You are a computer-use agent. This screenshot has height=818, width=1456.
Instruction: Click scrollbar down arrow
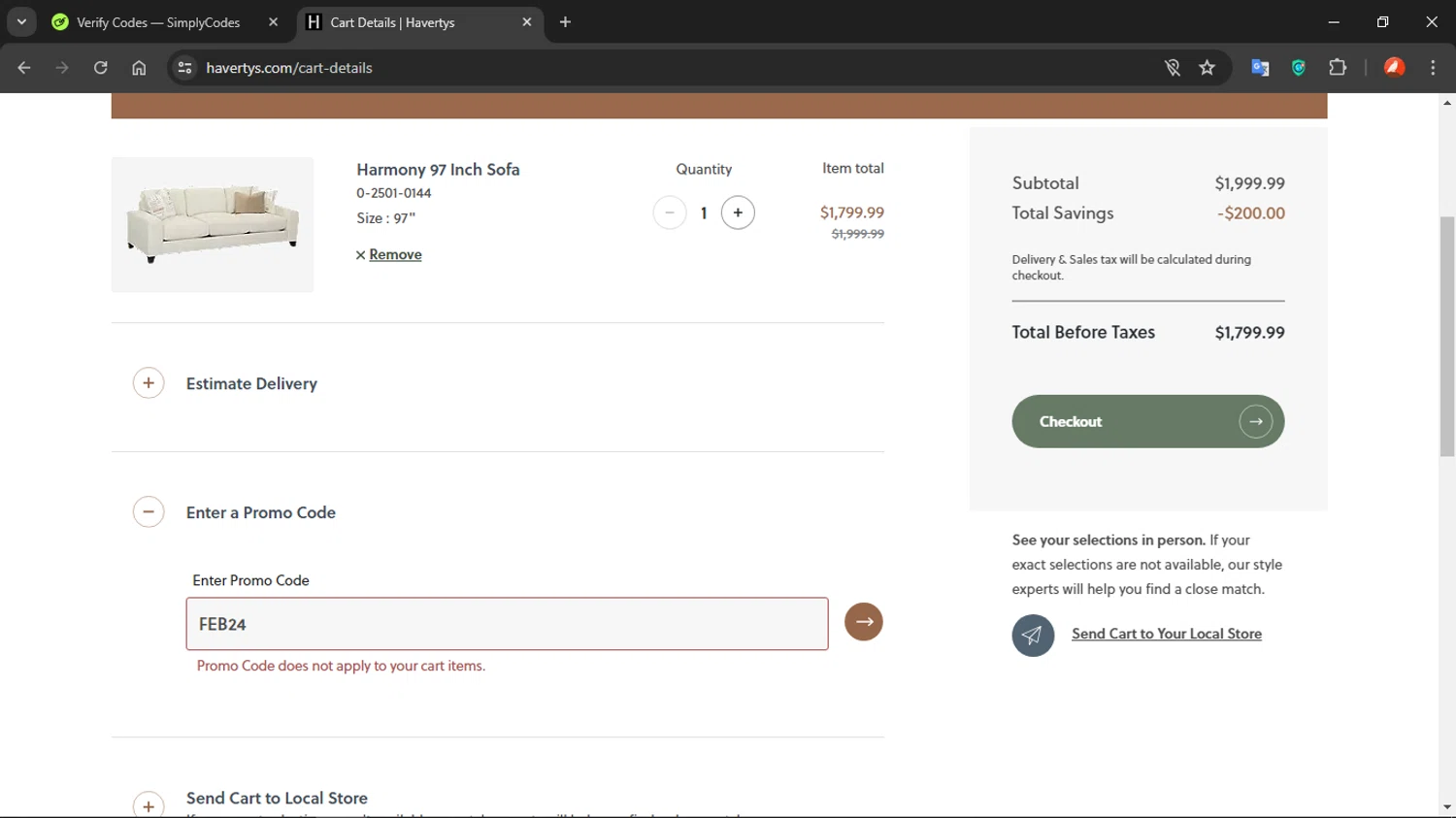(1447, 807)
